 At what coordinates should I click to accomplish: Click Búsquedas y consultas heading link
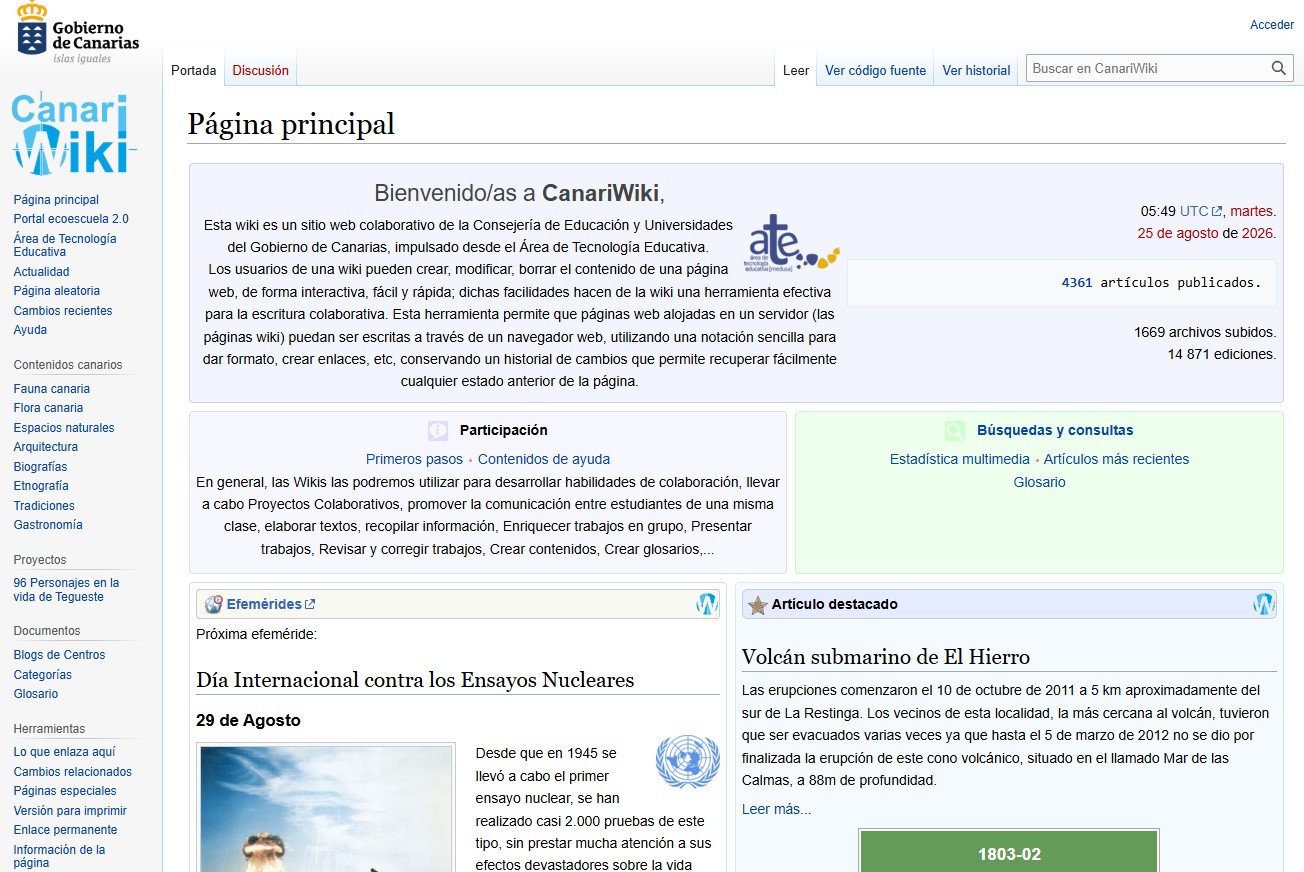click(x=1055, y=431)
